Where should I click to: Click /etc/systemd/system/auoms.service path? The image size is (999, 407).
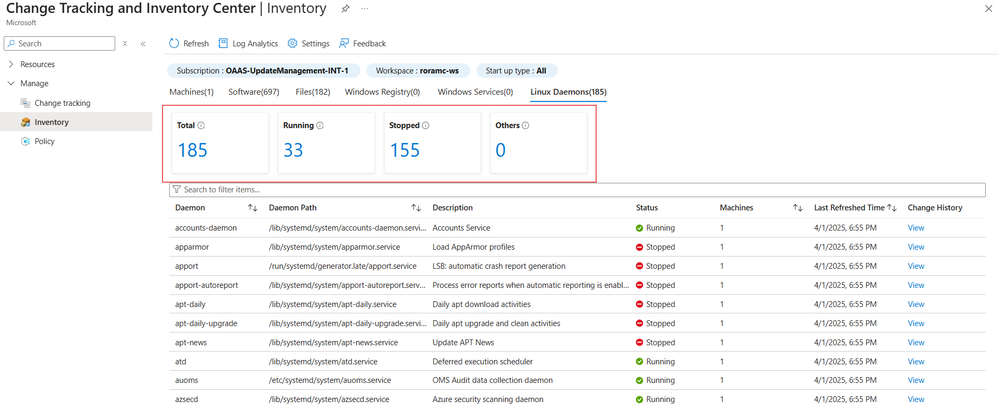click(x=330, y=380)
